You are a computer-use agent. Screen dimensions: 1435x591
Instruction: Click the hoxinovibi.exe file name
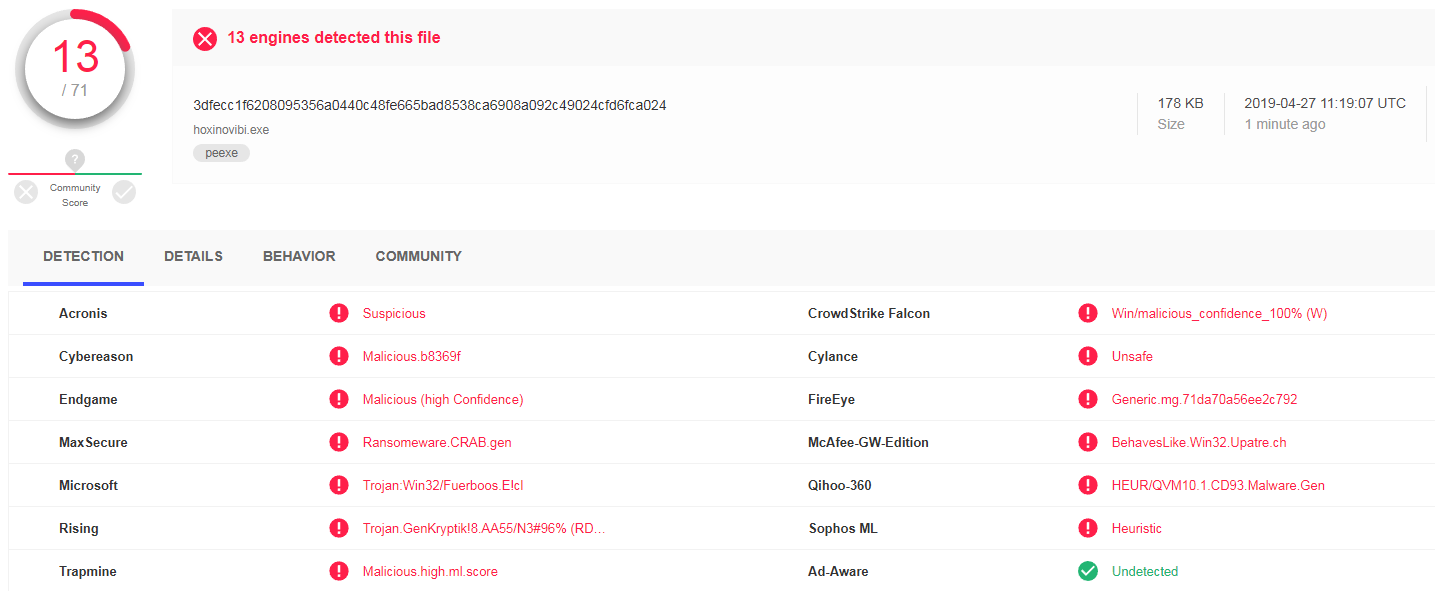pyautogui.click(x=231, y=130)
